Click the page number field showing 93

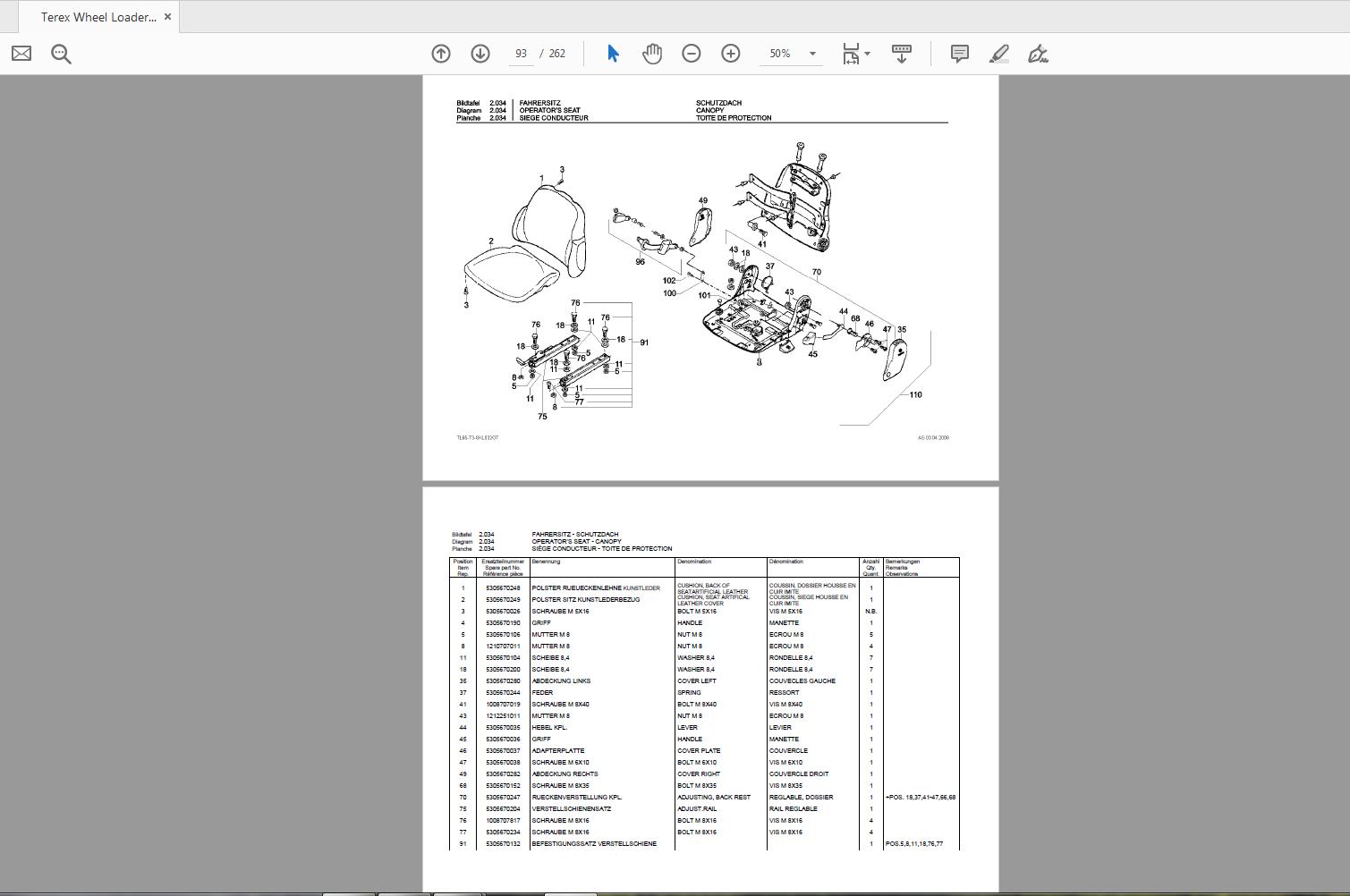[x=521, y=54]
